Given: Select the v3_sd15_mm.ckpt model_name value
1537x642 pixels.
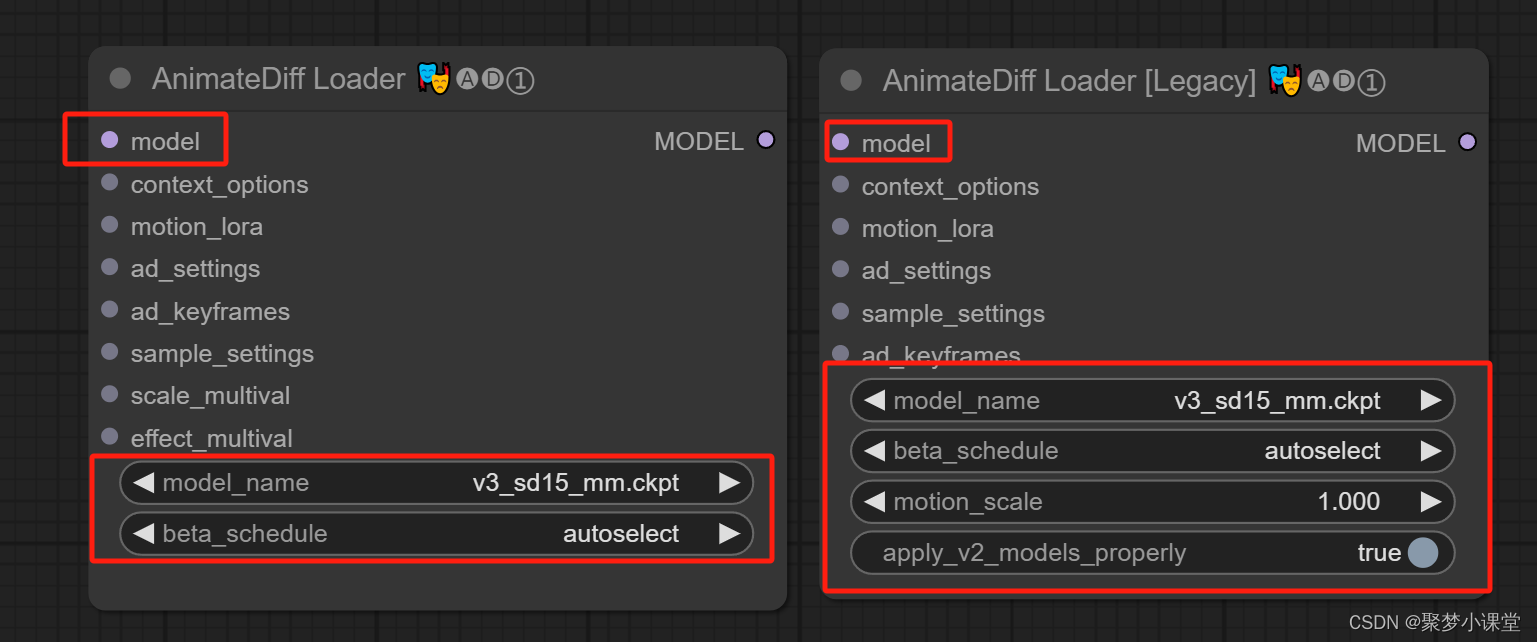Looking at the screenshot, I should coord(575,482).
